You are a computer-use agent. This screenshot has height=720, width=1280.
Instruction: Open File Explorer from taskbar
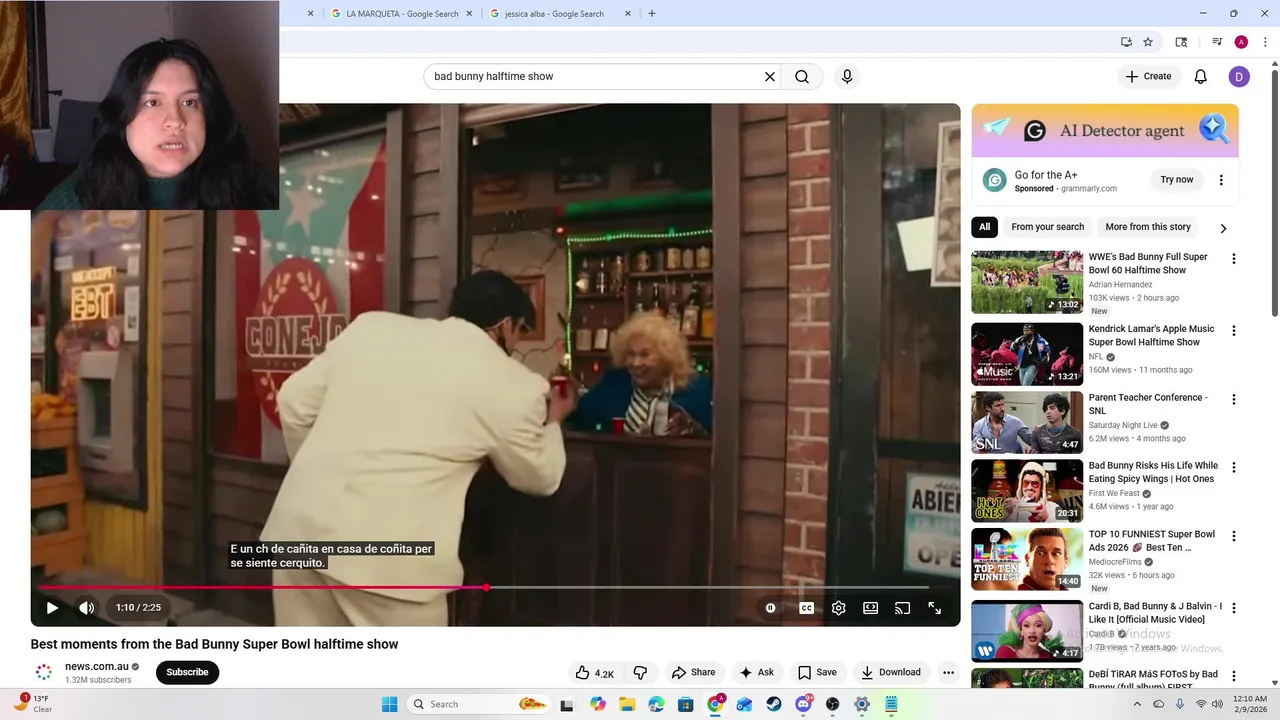coord(626,704)
